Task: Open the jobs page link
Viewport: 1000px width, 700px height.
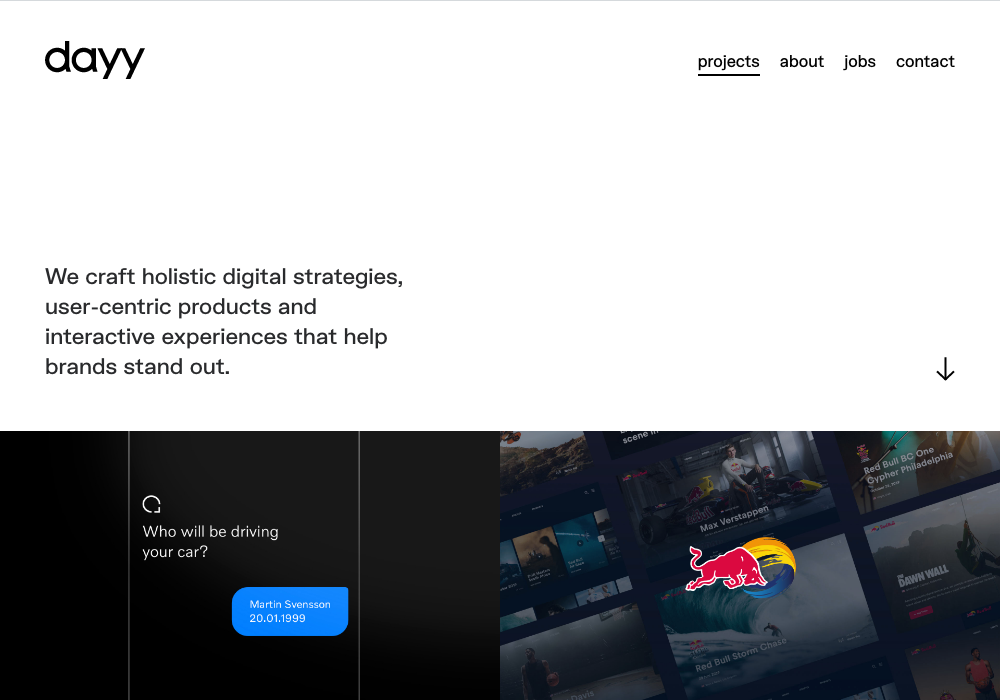Action: click(x=859, y=62)
